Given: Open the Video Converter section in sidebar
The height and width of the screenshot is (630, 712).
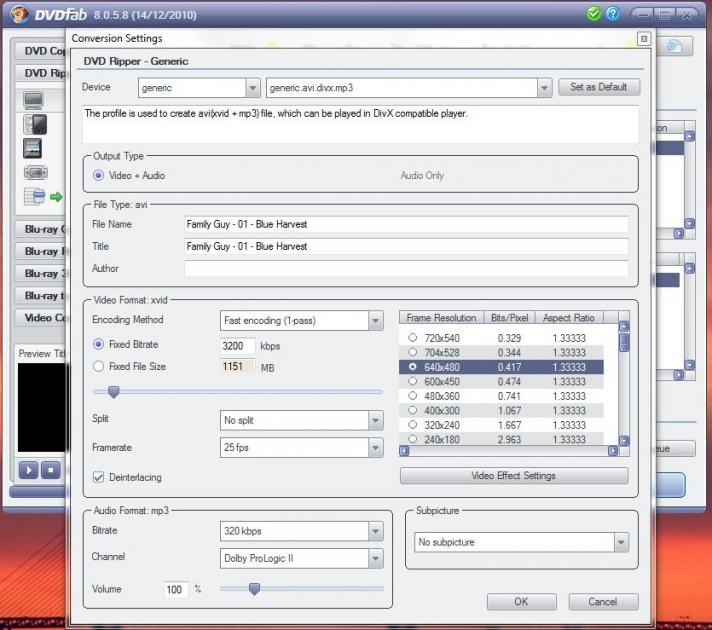Looking at the screenshot, I should click(x=41, y=317).
